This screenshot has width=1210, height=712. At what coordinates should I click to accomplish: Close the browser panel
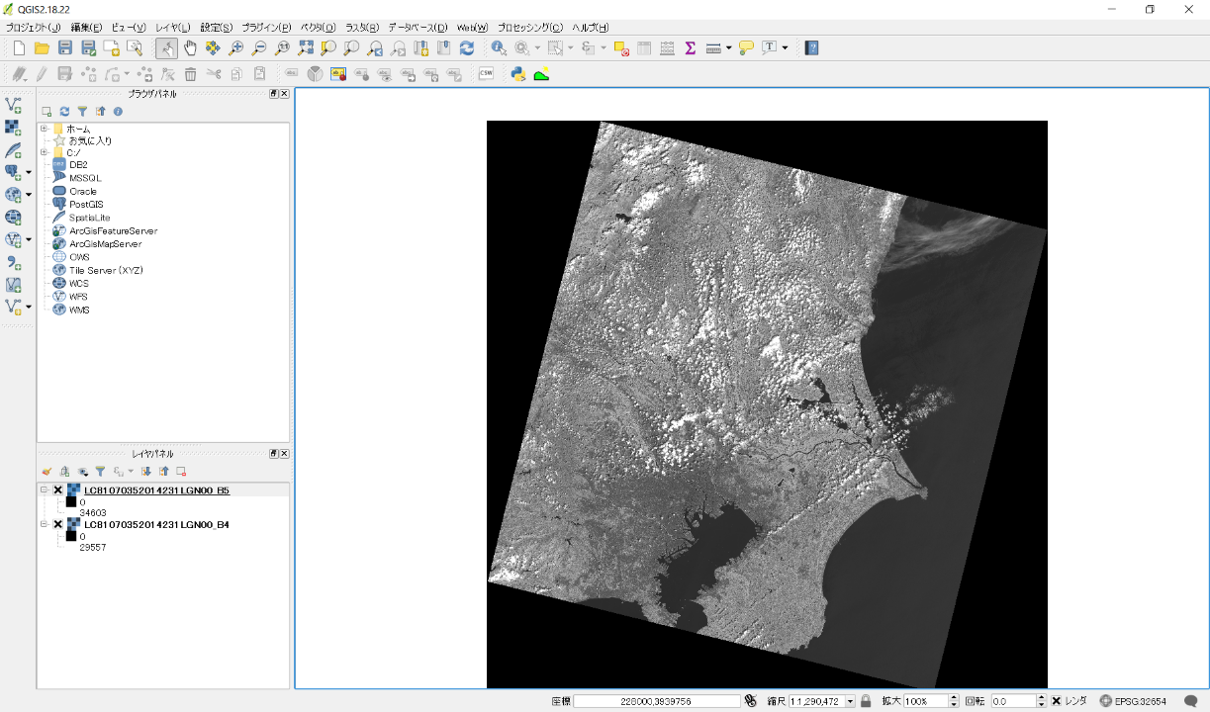[x=284, y=94]
